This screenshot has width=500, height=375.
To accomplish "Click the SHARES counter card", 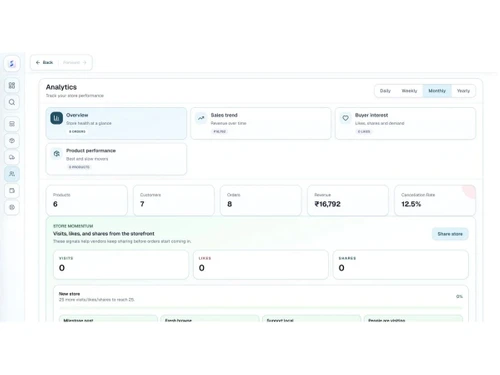I will click(x=401, y=265).
